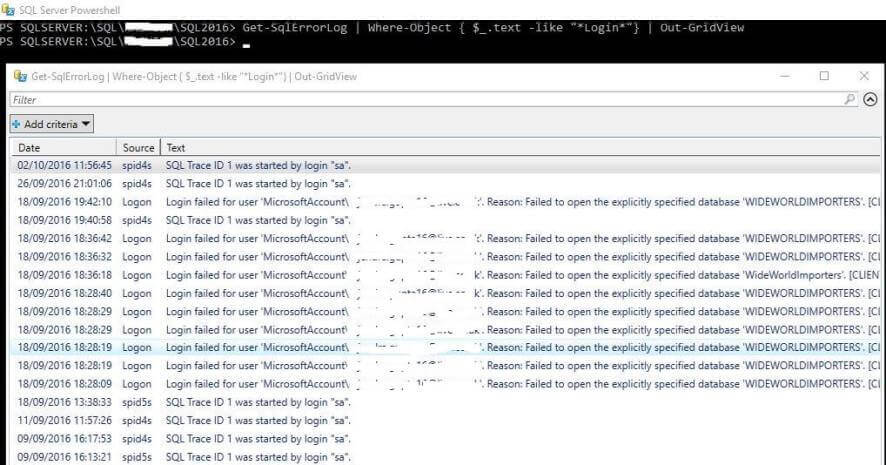Minimize the Out-GridView window

point(785,76)
